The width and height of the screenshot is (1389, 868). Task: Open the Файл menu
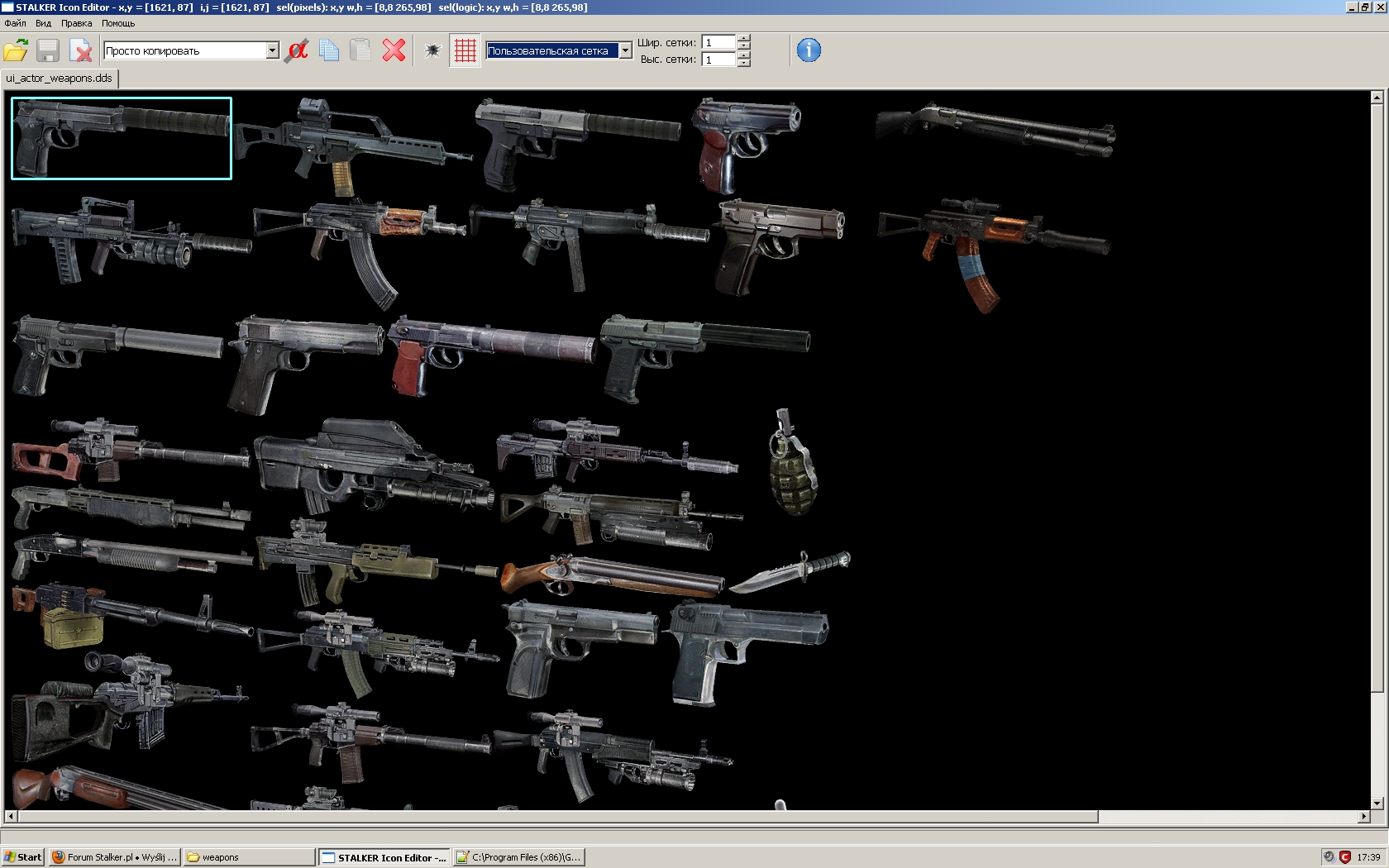pyautogui.click(x=15, y=23)
